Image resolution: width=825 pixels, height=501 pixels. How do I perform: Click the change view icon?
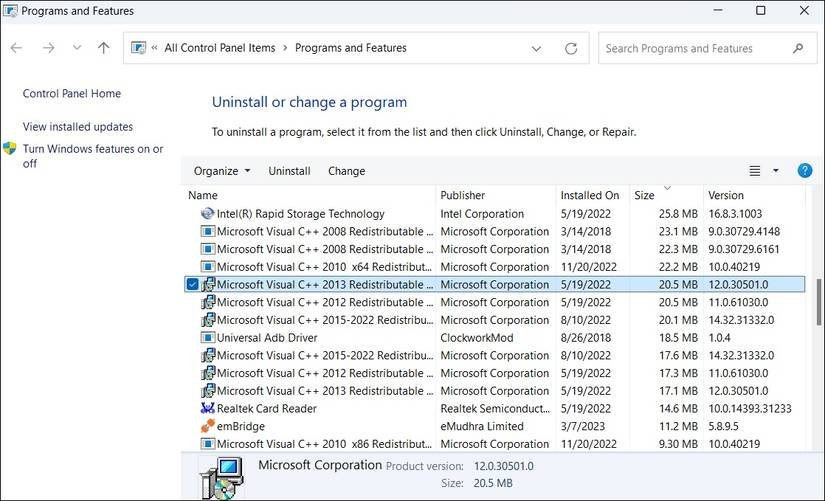(755, 171)
